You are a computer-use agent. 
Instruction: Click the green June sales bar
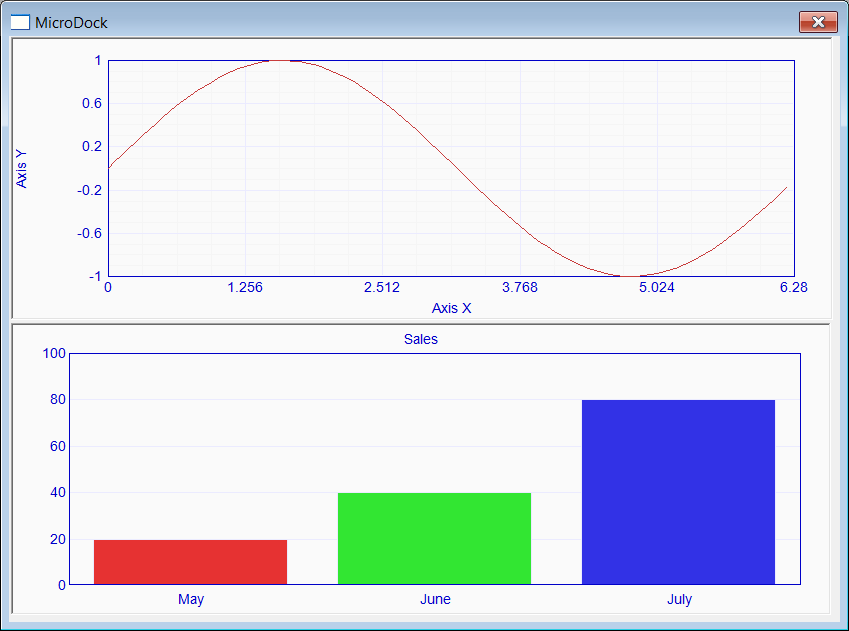[434, 538]
